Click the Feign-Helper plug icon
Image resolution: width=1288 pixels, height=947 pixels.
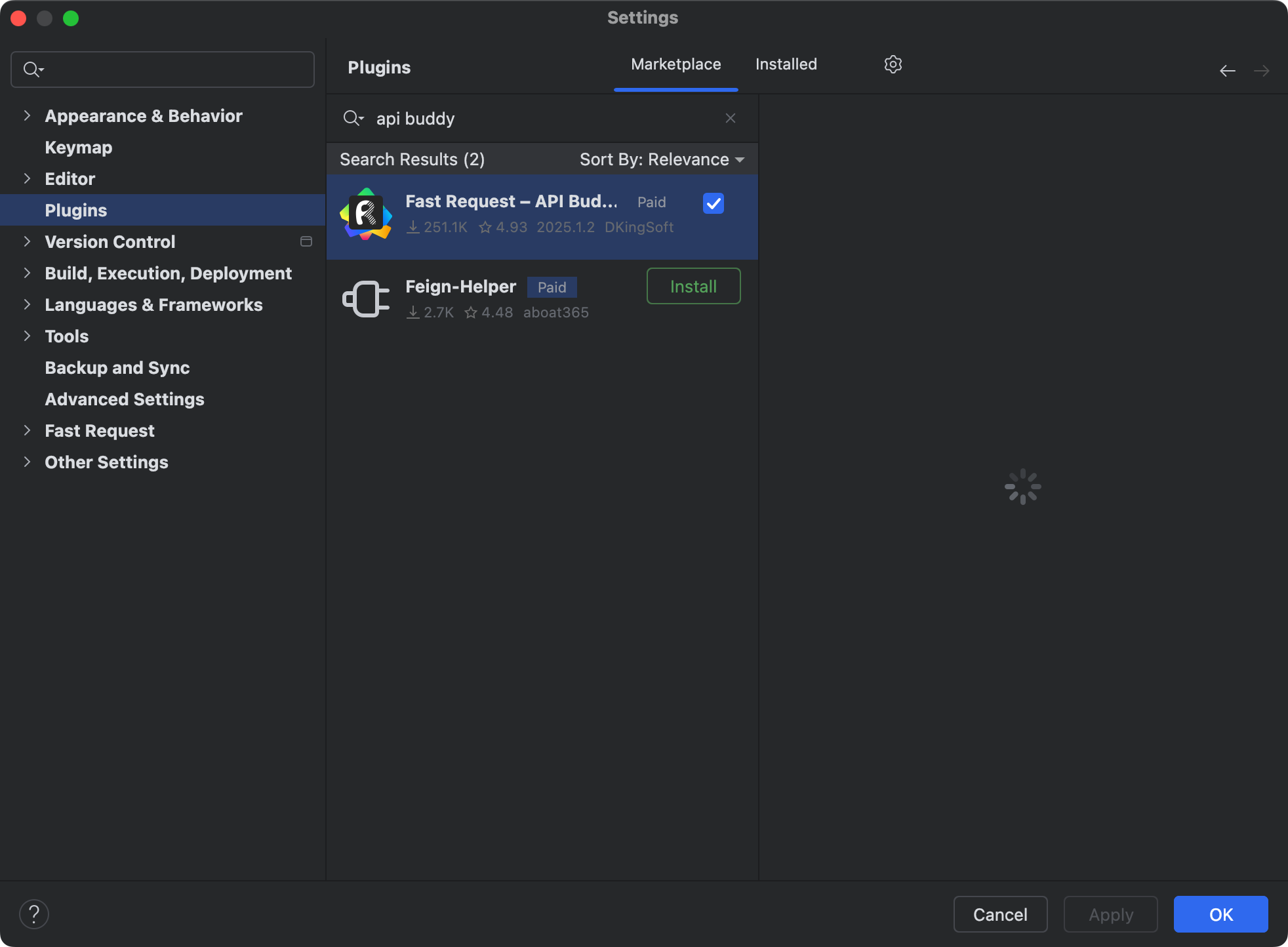tap(366, 299)
